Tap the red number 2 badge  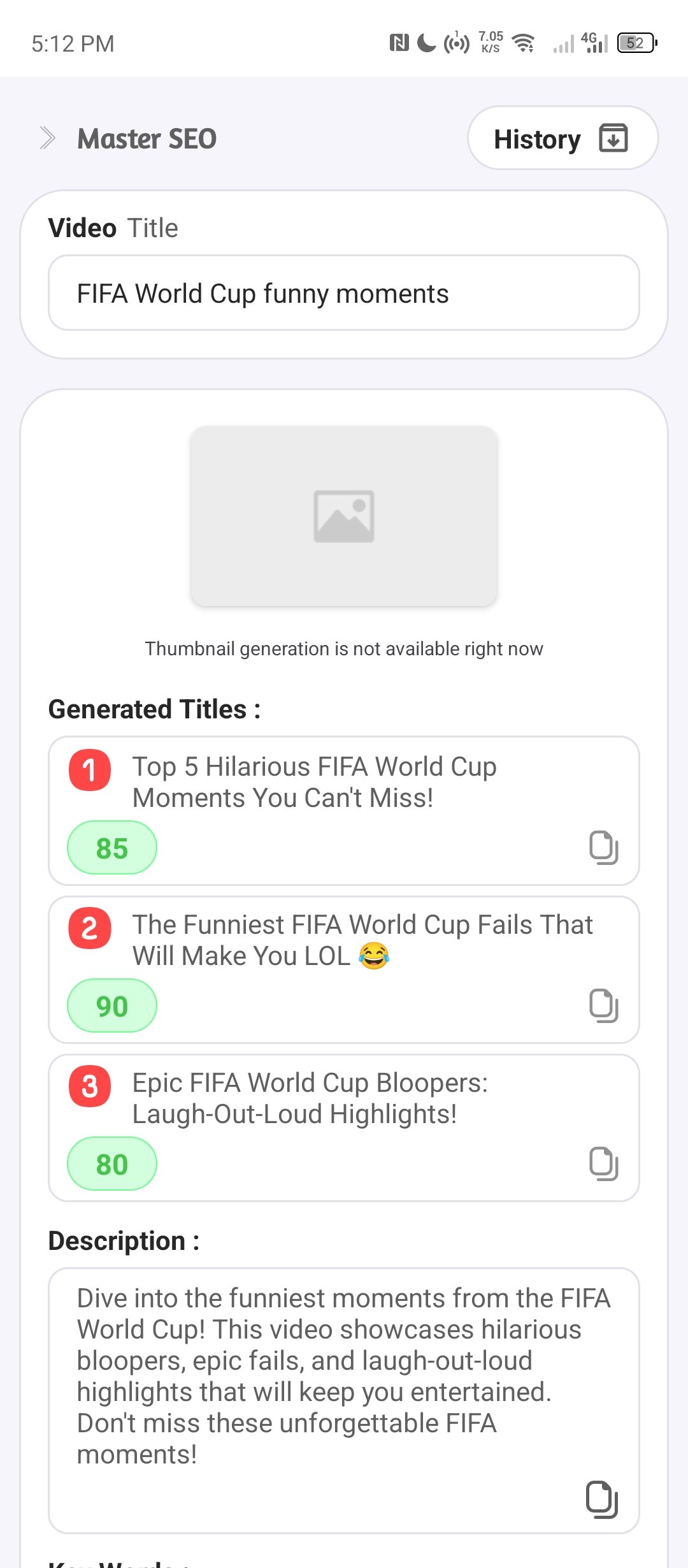click(90, 928)
